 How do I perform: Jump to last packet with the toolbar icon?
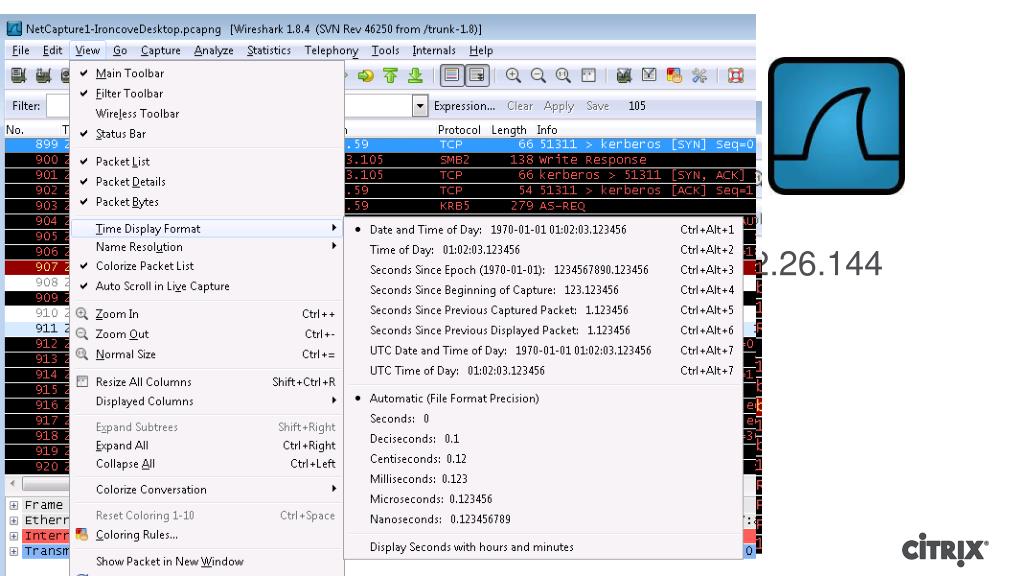pos(415,76)
